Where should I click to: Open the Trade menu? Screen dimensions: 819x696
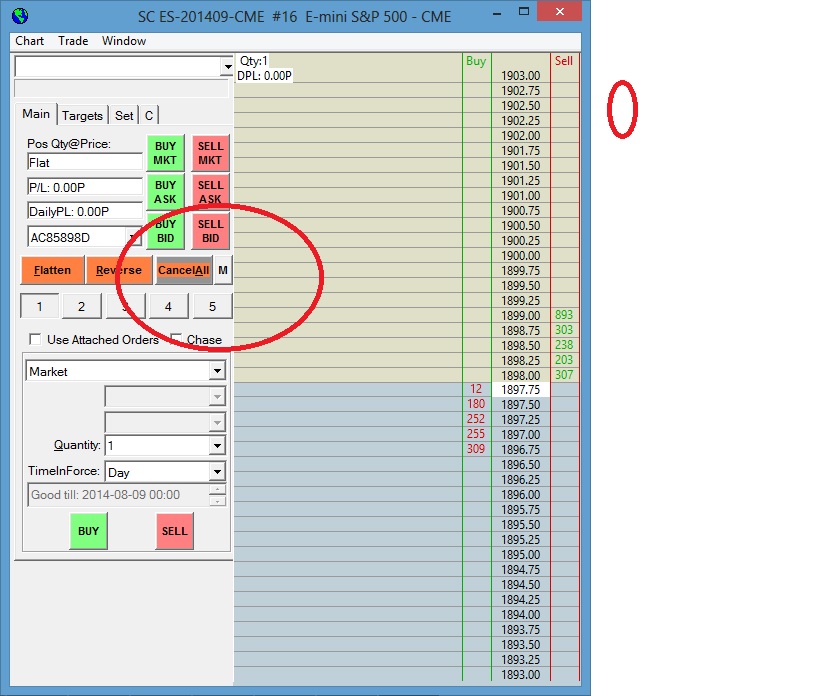(x=73, y=41)
